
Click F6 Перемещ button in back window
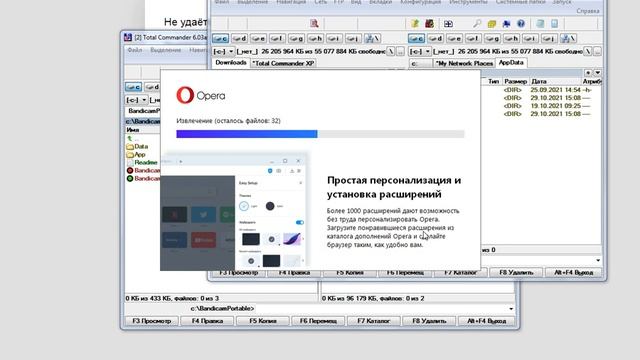(x=318, y=321)
